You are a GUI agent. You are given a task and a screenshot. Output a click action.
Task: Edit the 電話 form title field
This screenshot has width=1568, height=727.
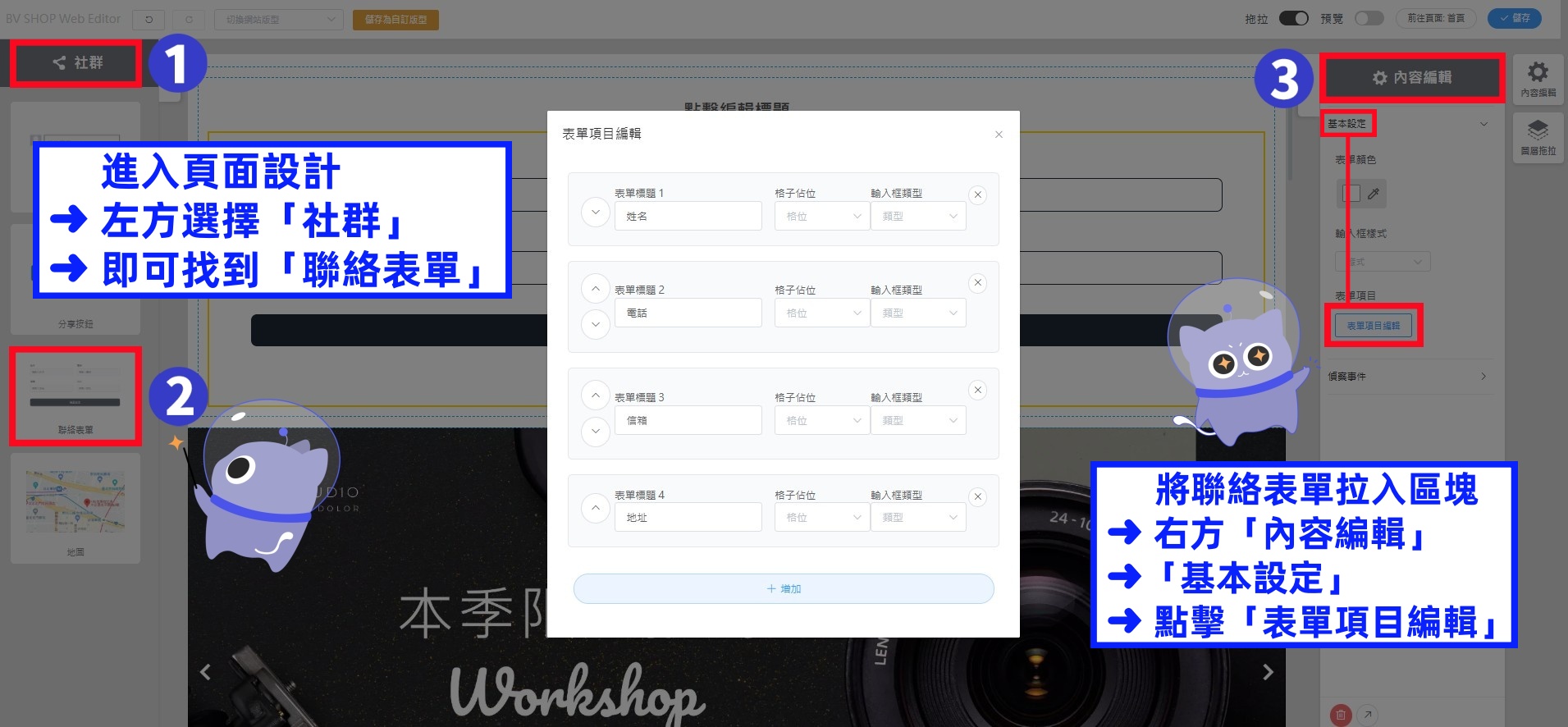coord(688,313)
